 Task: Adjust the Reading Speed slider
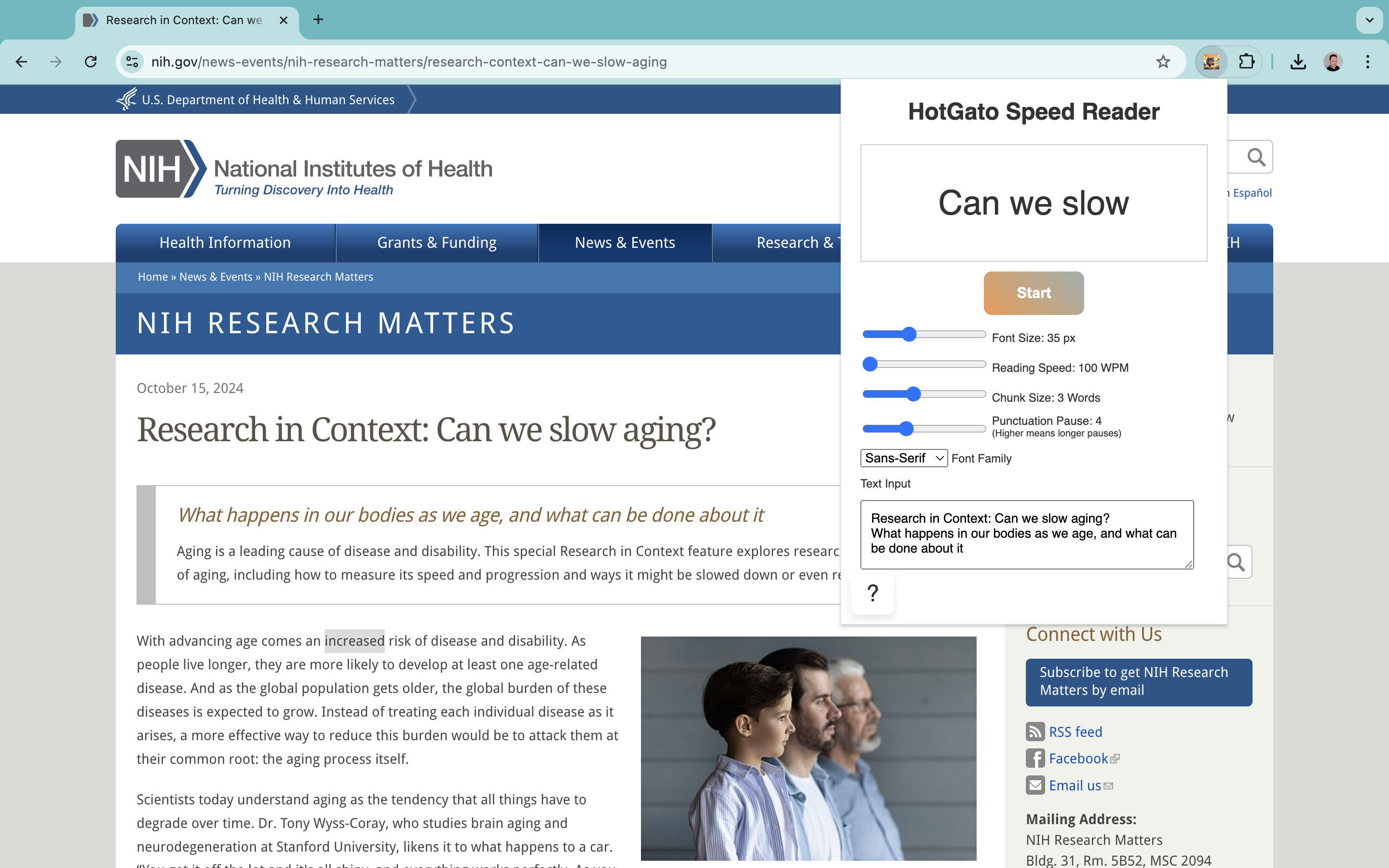(924, 364)
